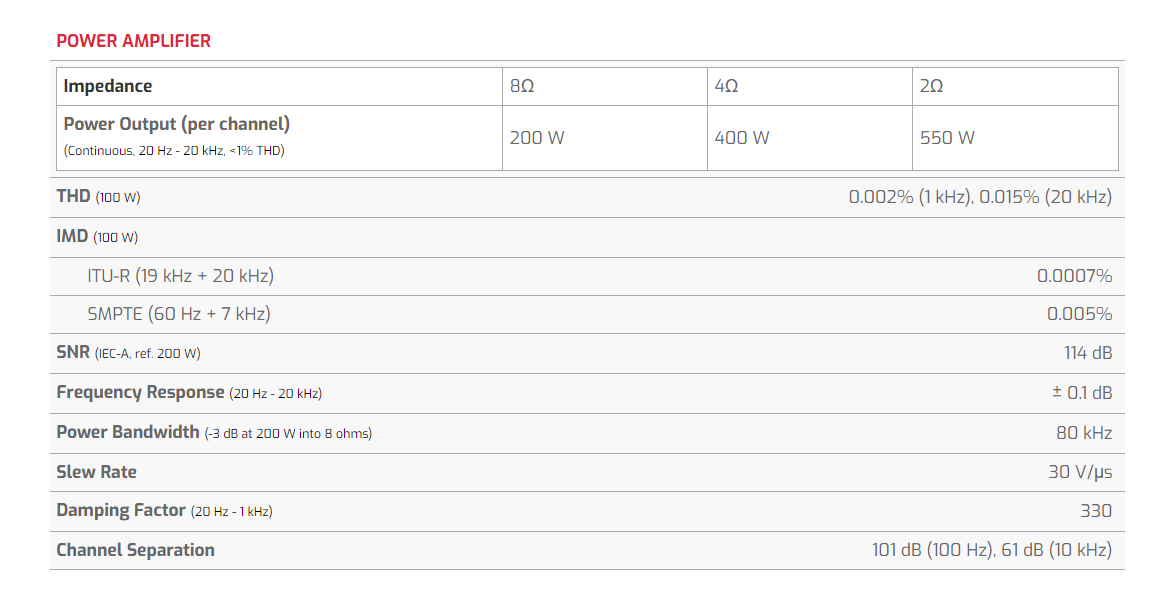Click the Damping Factor value 330
The image size is (1165, 593).
[1096, 511]
